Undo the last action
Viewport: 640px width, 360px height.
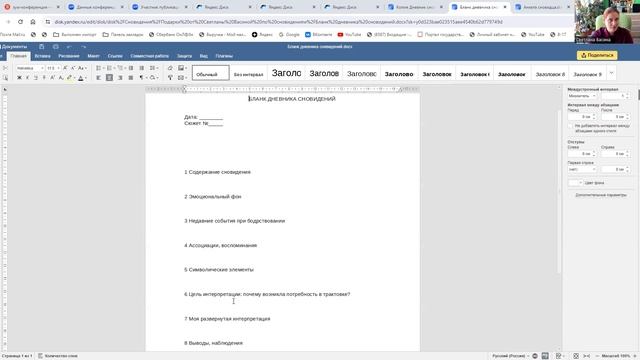(69, 47)
